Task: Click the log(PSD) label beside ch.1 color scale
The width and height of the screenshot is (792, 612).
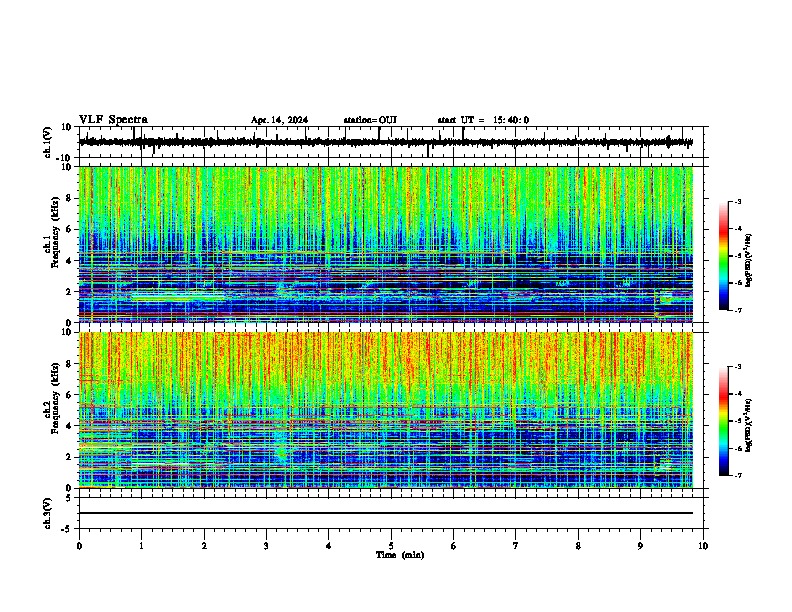Action: click(x=749, y=261)
